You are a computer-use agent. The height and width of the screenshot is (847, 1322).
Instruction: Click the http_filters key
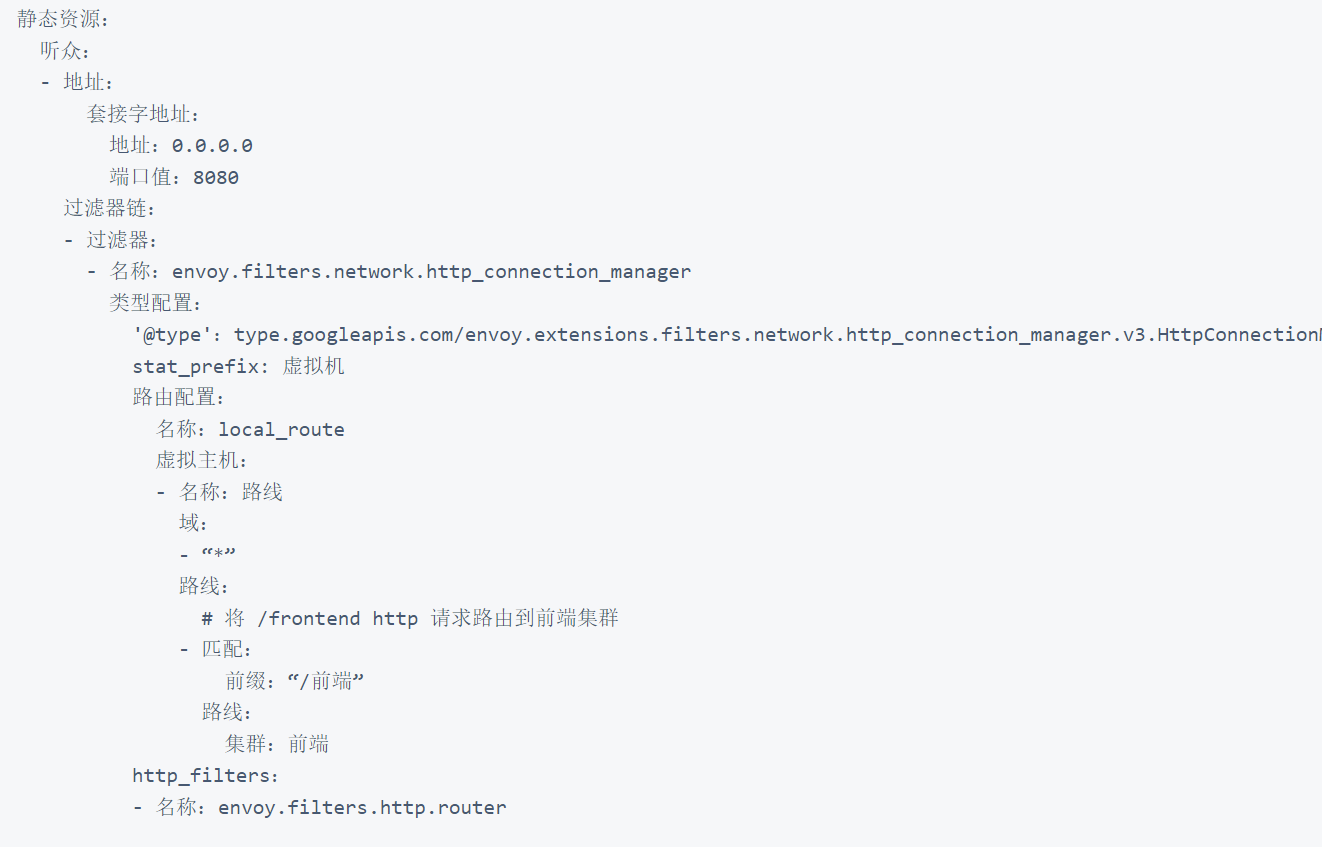(x=202, y=776)
